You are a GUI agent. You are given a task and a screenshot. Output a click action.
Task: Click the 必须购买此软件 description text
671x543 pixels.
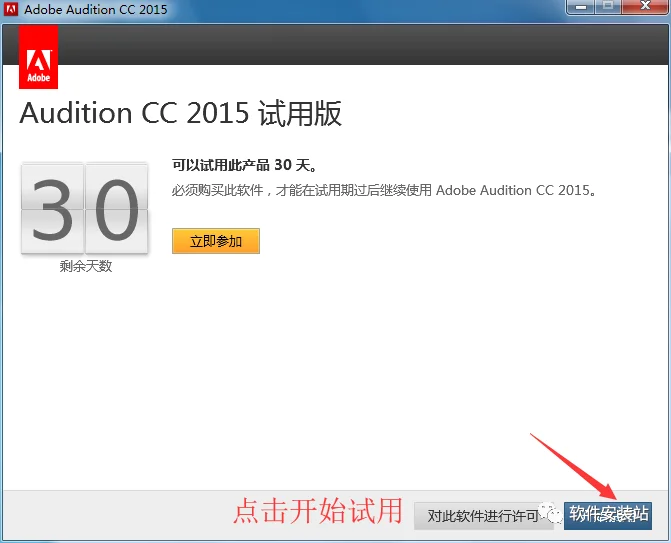coord(384,190)
